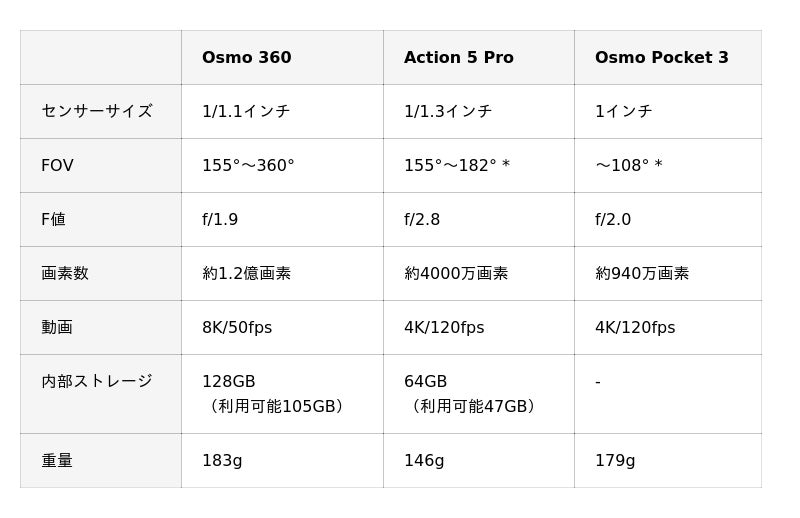800x518 pixels.
Task: Click the 画素数 row label
Action: click(65, 274)
